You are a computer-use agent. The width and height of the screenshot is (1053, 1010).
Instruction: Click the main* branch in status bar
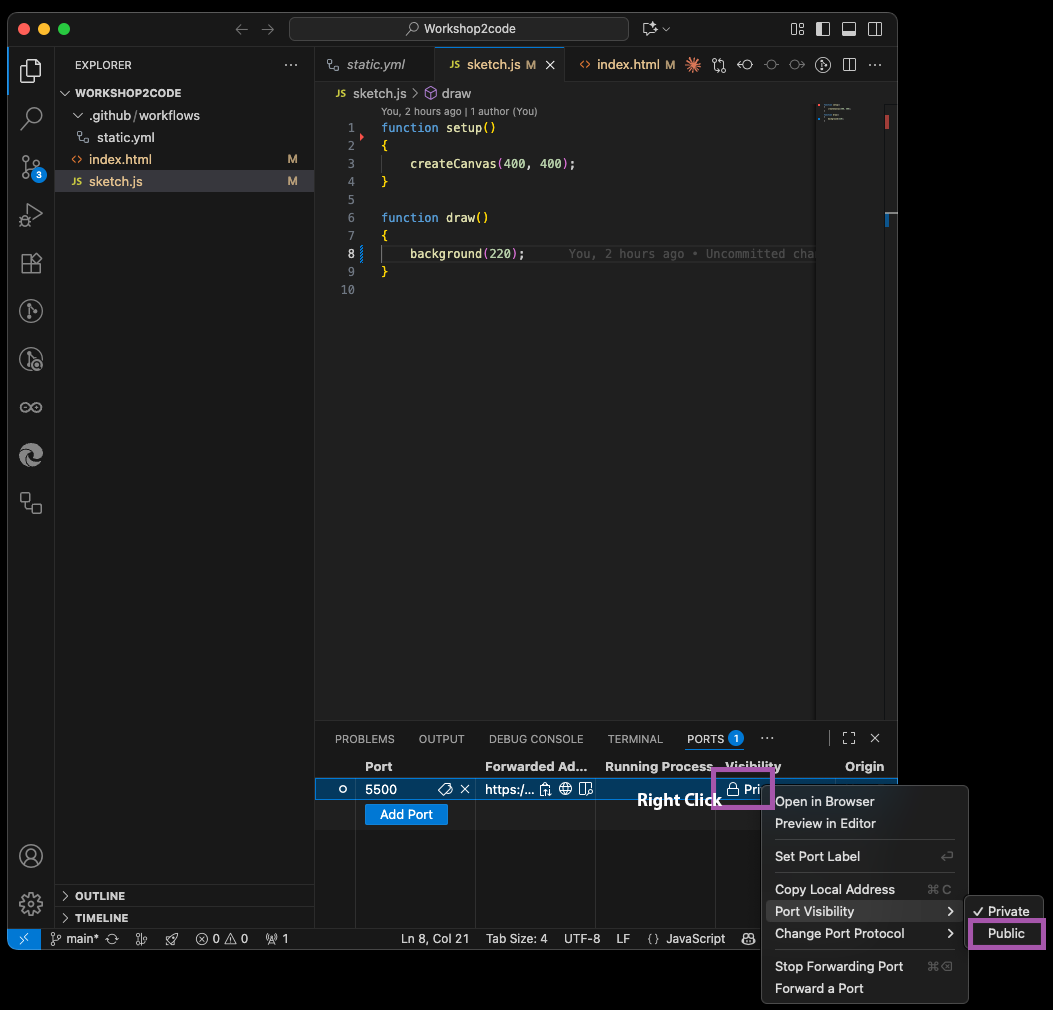(x=75, y=939)
